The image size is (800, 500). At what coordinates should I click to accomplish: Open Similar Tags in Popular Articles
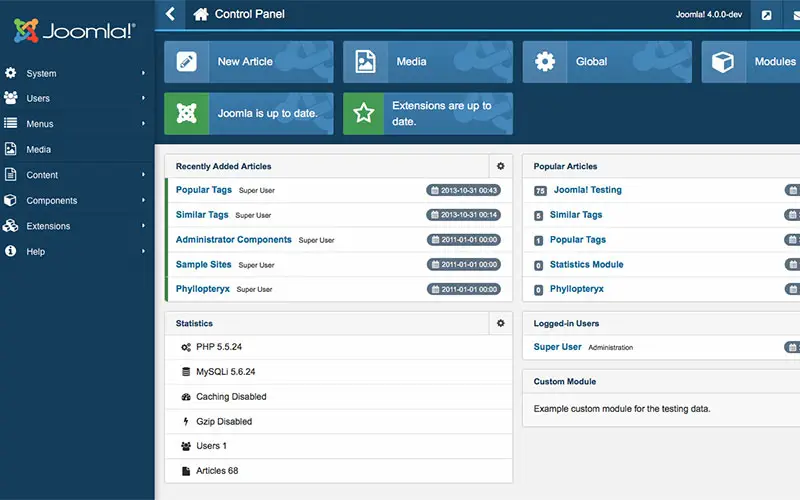576,215
